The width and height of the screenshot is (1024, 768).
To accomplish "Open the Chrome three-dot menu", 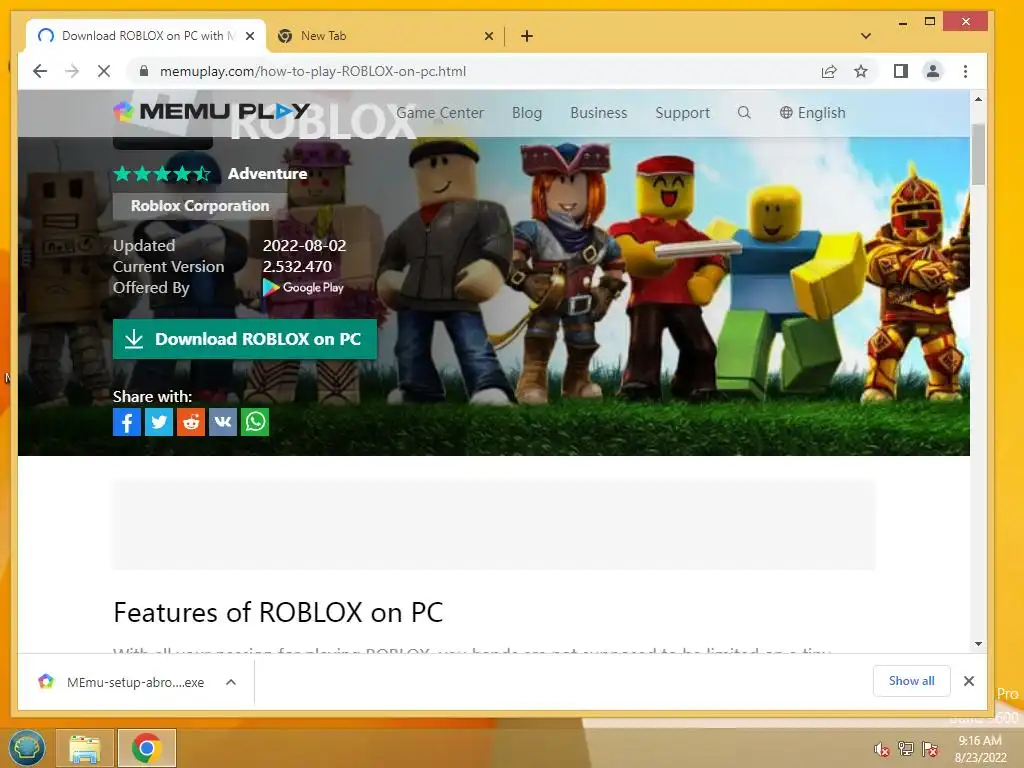I will pos(965,71).
